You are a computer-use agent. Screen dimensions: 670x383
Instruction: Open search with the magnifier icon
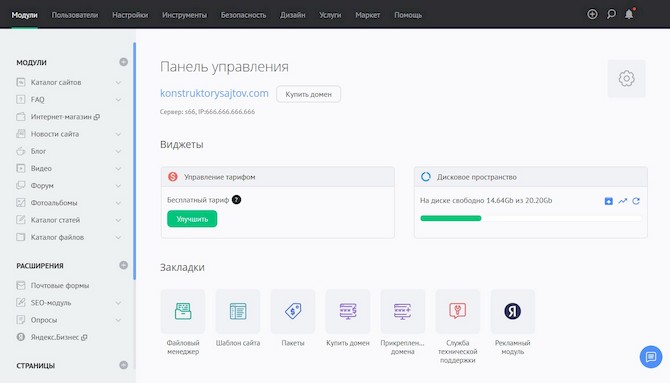pos(611,14)
